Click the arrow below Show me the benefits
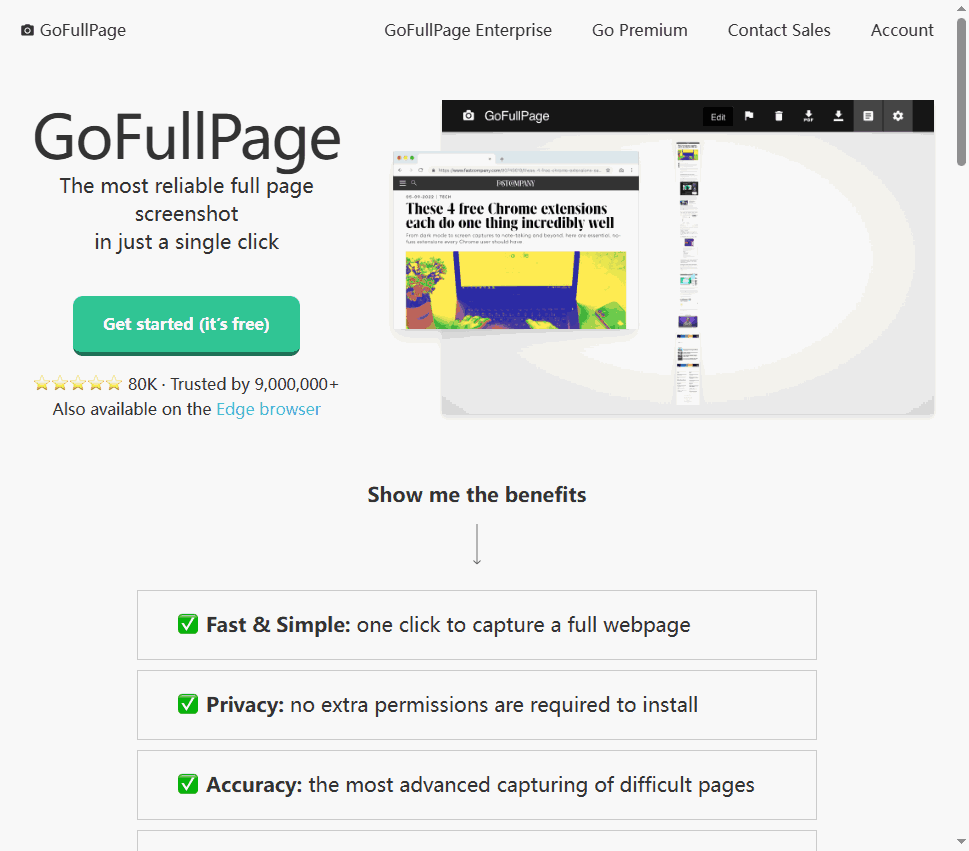 pos(477,543)
